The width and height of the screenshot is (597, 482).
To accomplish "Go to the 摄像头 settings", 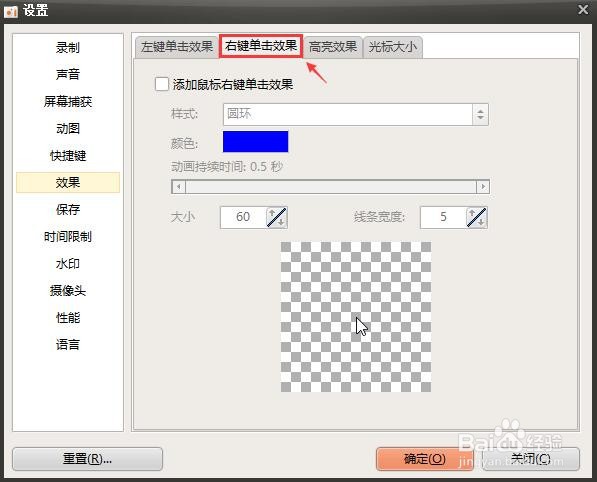I will tap(68, 290).
